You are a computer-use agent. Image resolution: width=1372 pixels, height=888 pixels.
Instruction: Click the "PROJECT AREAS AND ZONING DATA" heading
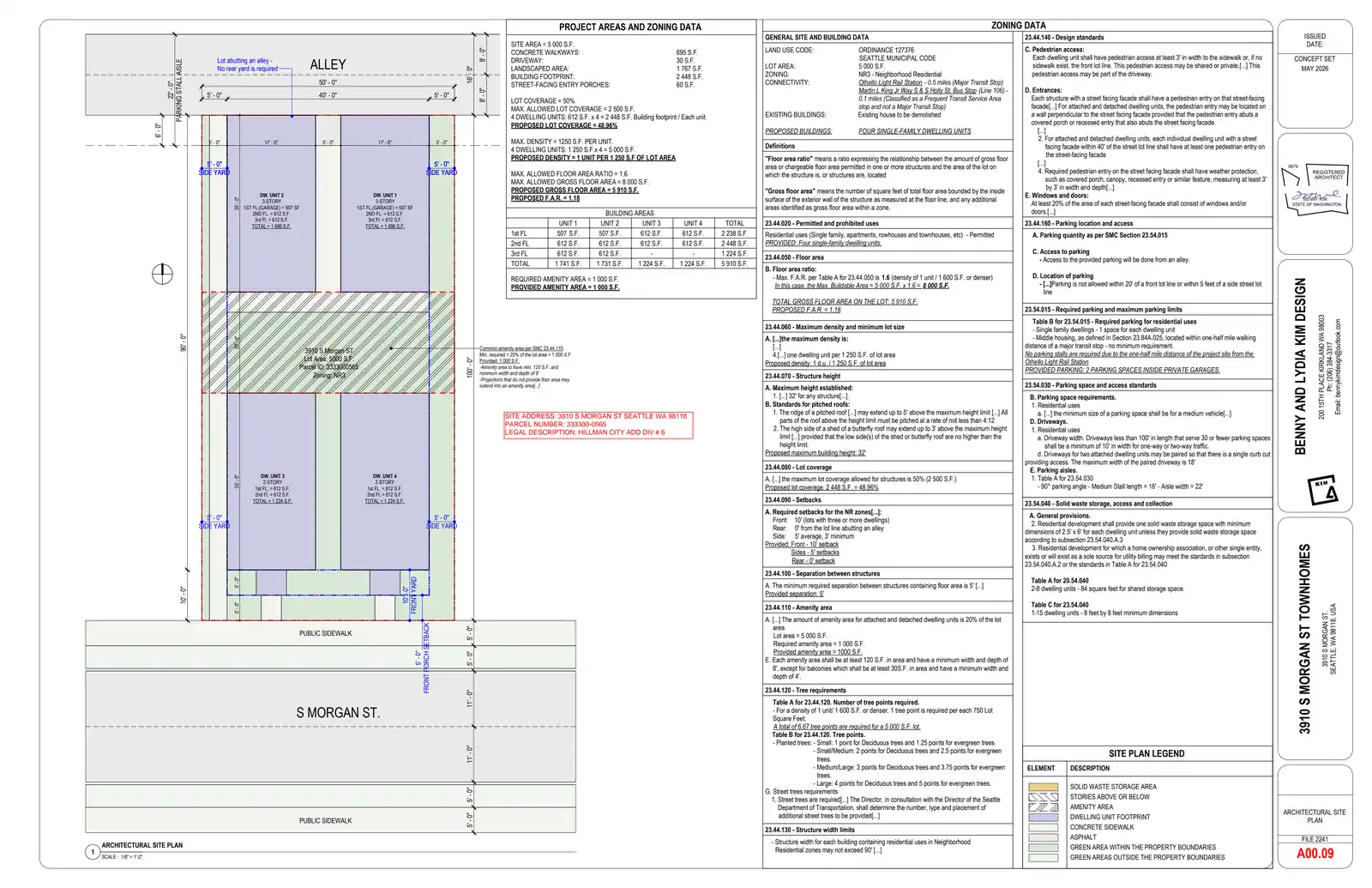point(630,27)
